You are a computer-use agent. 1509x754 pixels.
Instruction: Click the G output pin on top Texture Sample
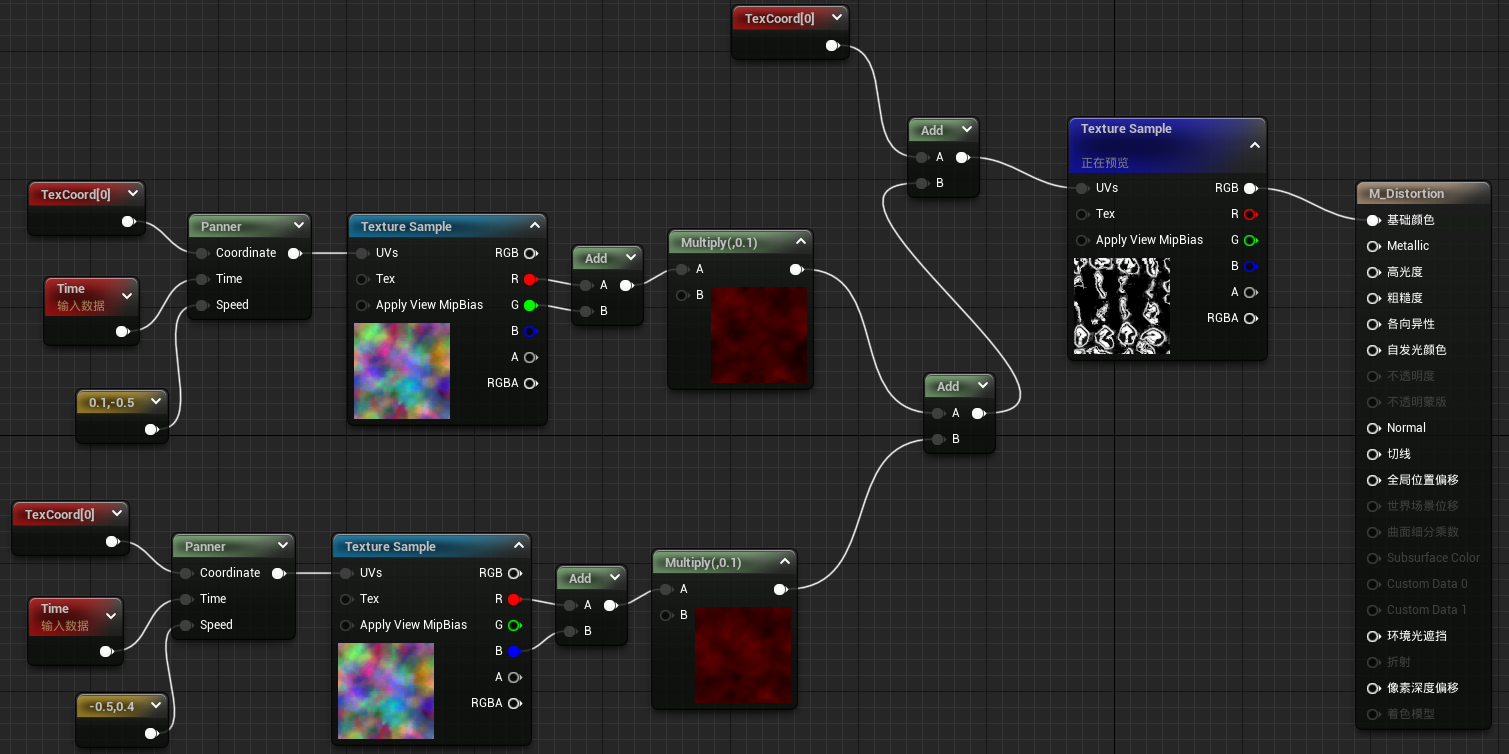coord(528,305)
